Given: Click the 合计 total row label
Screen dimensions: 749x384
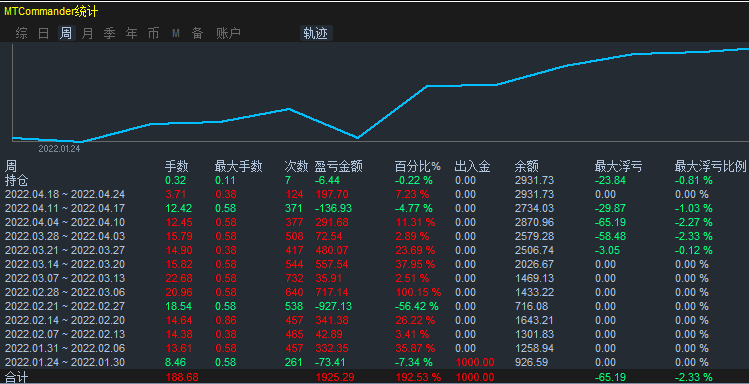Looking at the screenshot, I should tap(17, 377).
